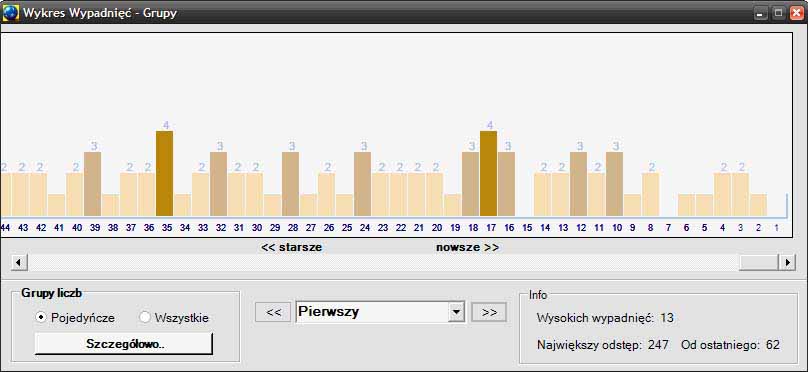Click the bar above number 8

651,195
